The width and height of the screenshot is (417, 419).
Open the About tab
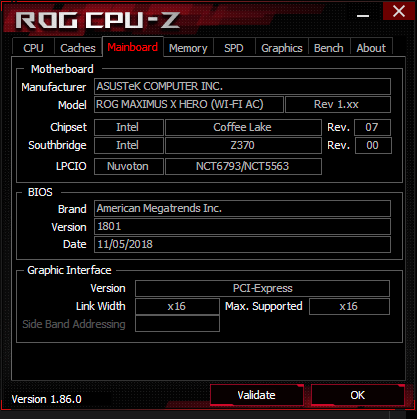[371, 48]
